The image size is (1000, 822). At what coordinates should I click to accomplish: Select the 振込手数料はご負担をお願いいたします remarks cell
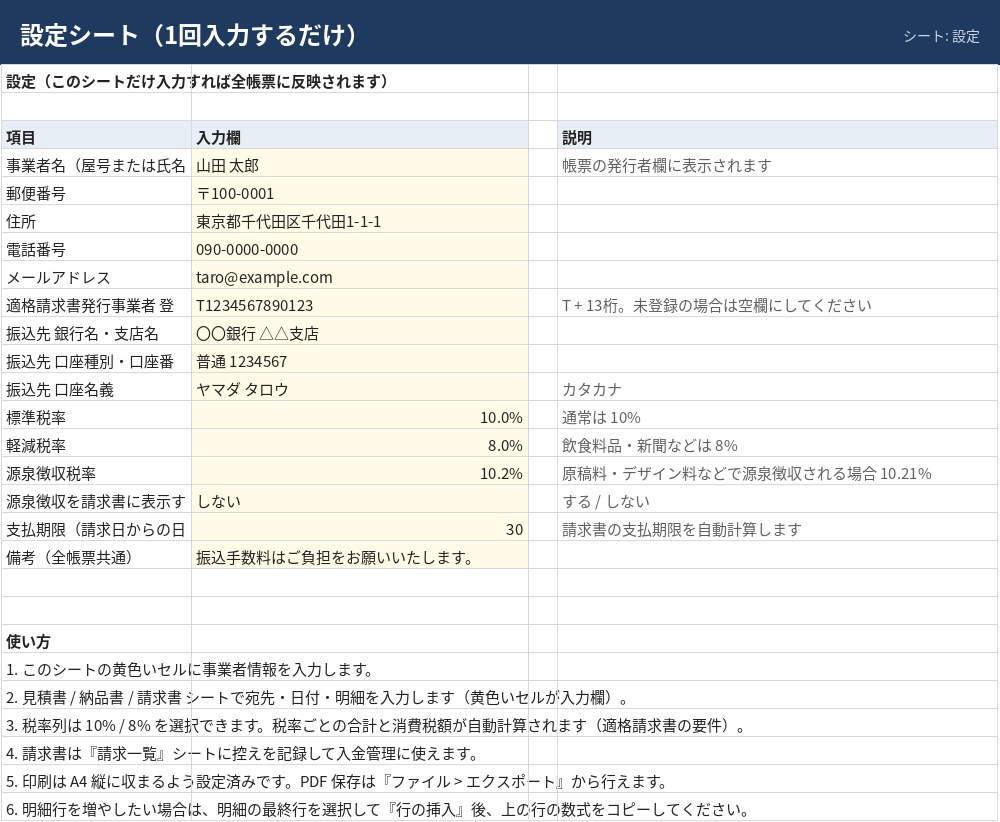point(360,556)
